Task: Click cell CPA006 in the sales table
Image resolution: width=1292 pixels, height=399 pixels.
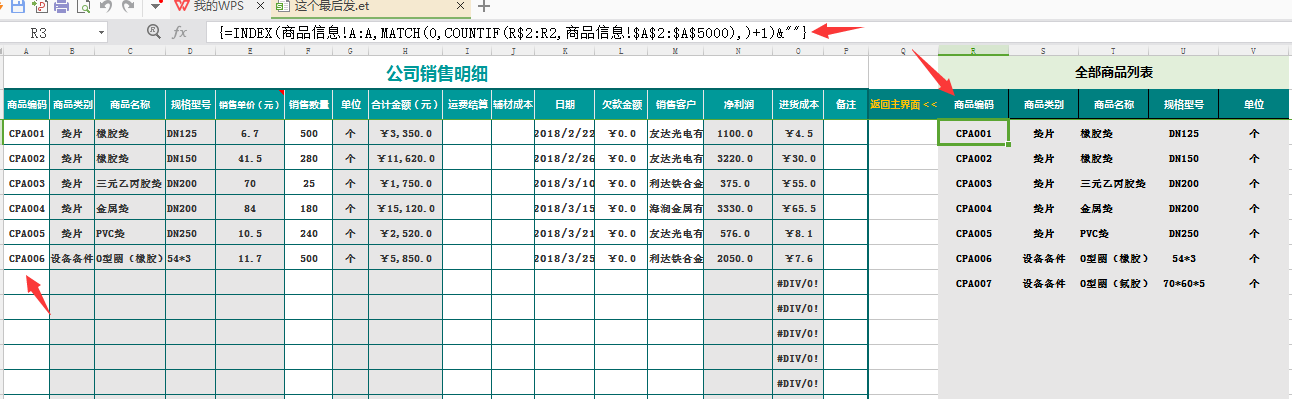Action: point(27,257)
